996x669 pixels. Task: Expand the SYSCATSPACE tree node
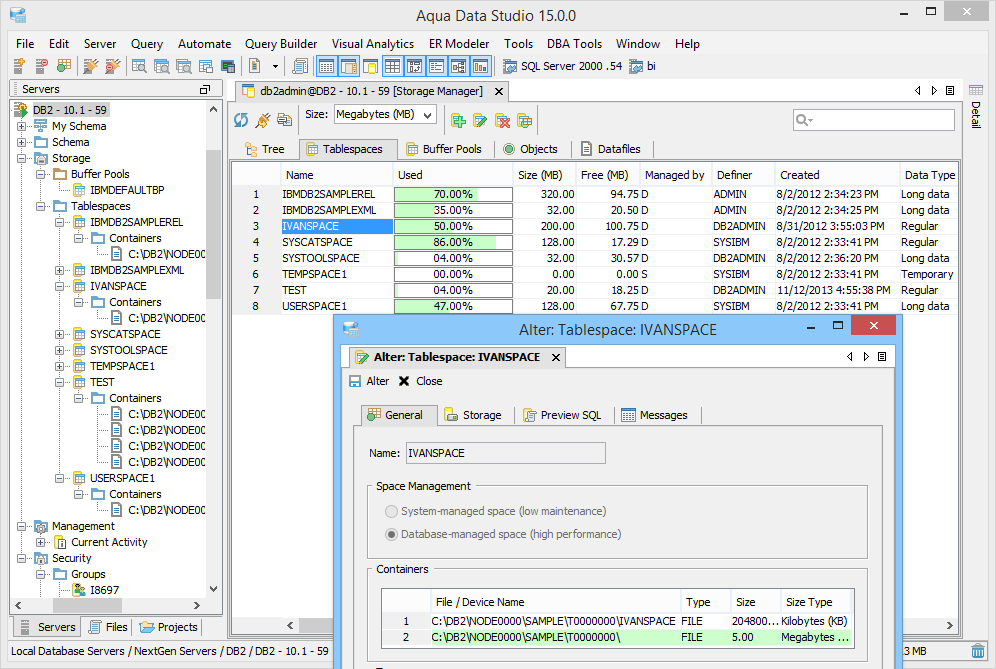pyautogui.click(x=60, y=334)
